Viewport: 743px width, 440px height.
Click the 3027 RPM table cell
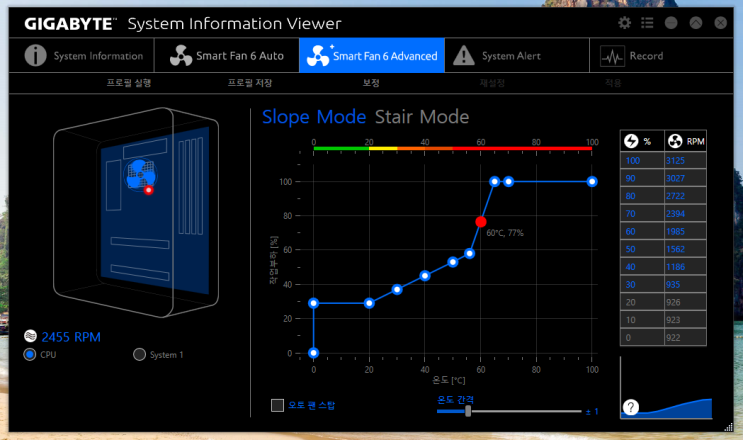point(685,178)
